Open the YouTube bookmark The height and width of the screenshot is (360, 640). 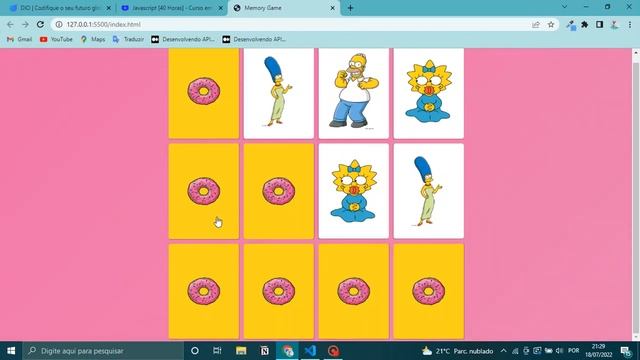[56, 39]
